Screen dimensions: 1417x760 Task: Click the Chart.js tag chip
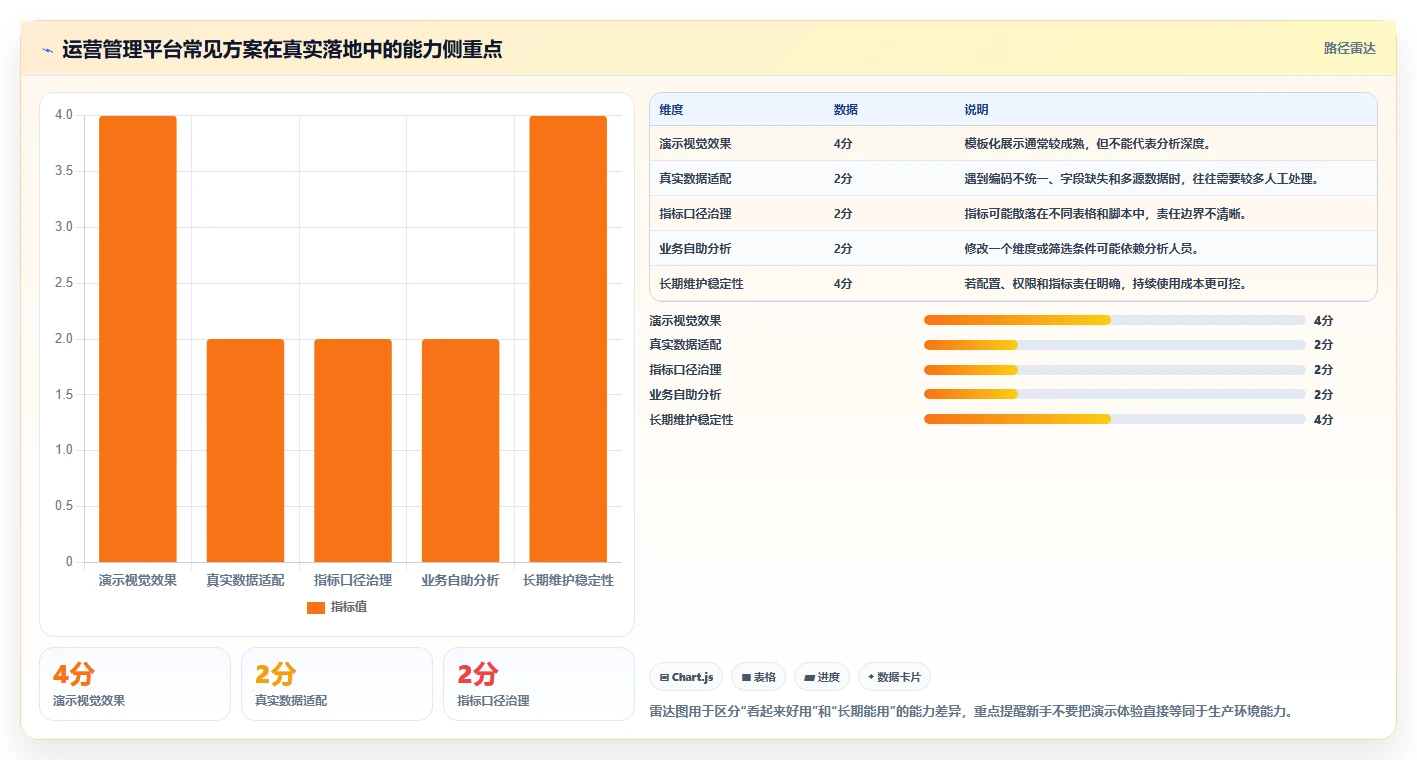686,677
